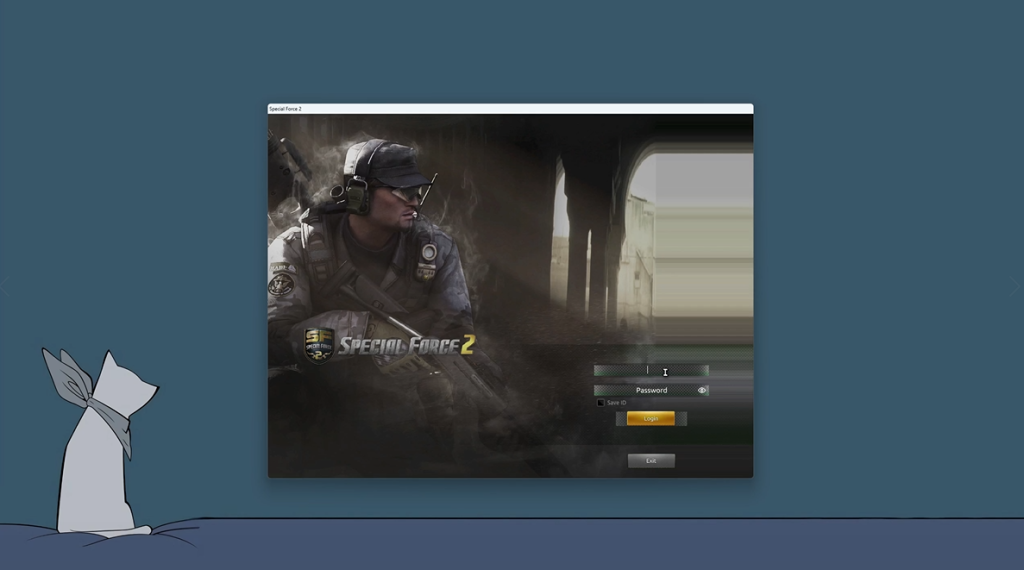This screenshot has width=1024, height=570.
Task: Click the badge on the soldier's chest
Action: (x=428, y=253)
